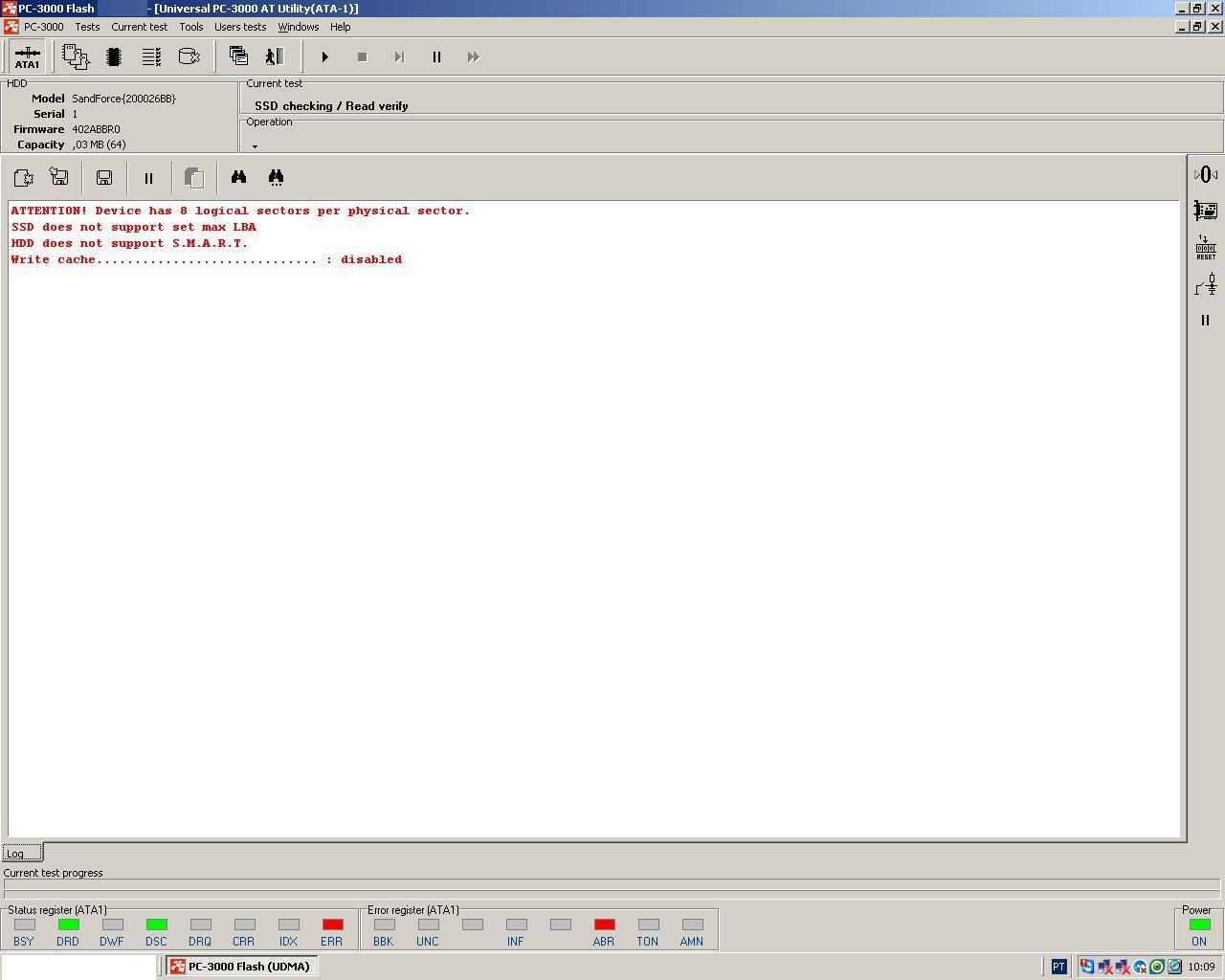The height and width of the screenshot is (980, 1225).
Task: Pause the running test in top toolbar
Action: pyautogui.click(x=436, y=57)
